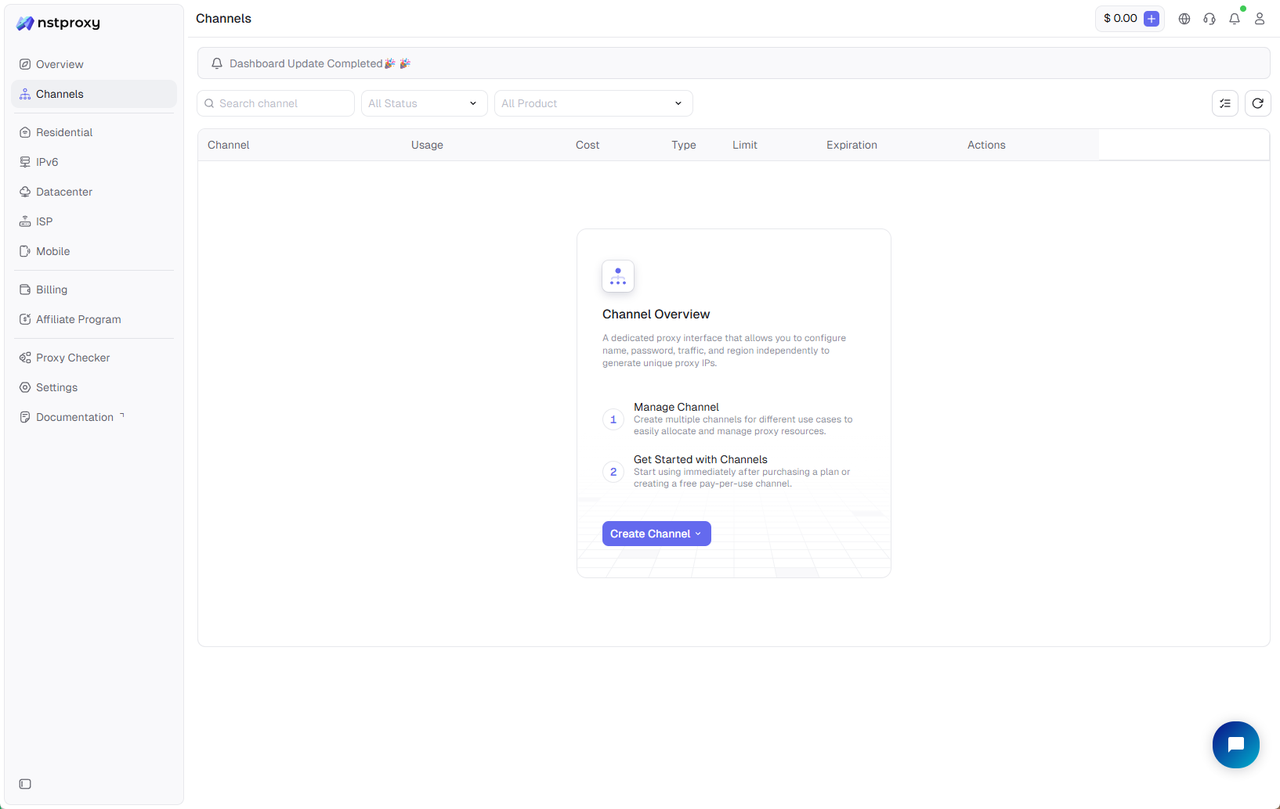Click the add funds plus icon
This screenshot has height=809, width=1280.
pyautogui.click(x=1151, y=18)
